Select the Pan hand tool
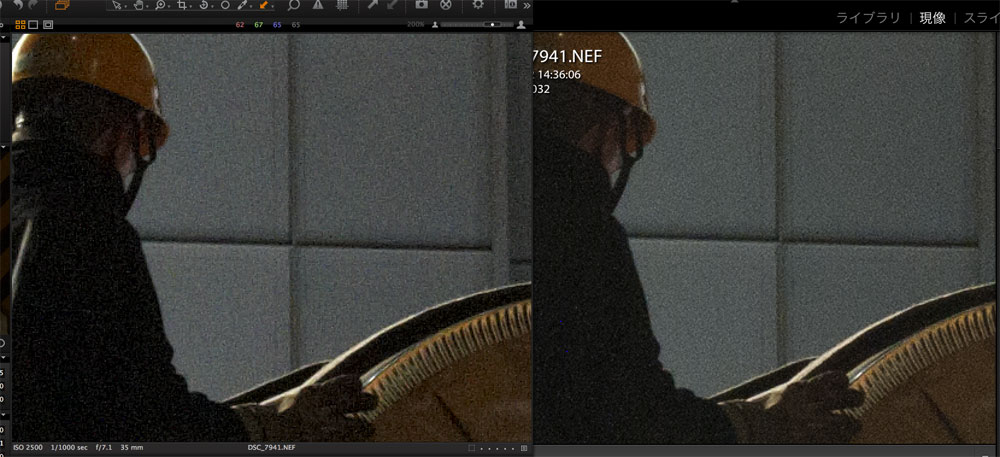The height and width of the screenshot is (457, 1000). pos(139,5)
